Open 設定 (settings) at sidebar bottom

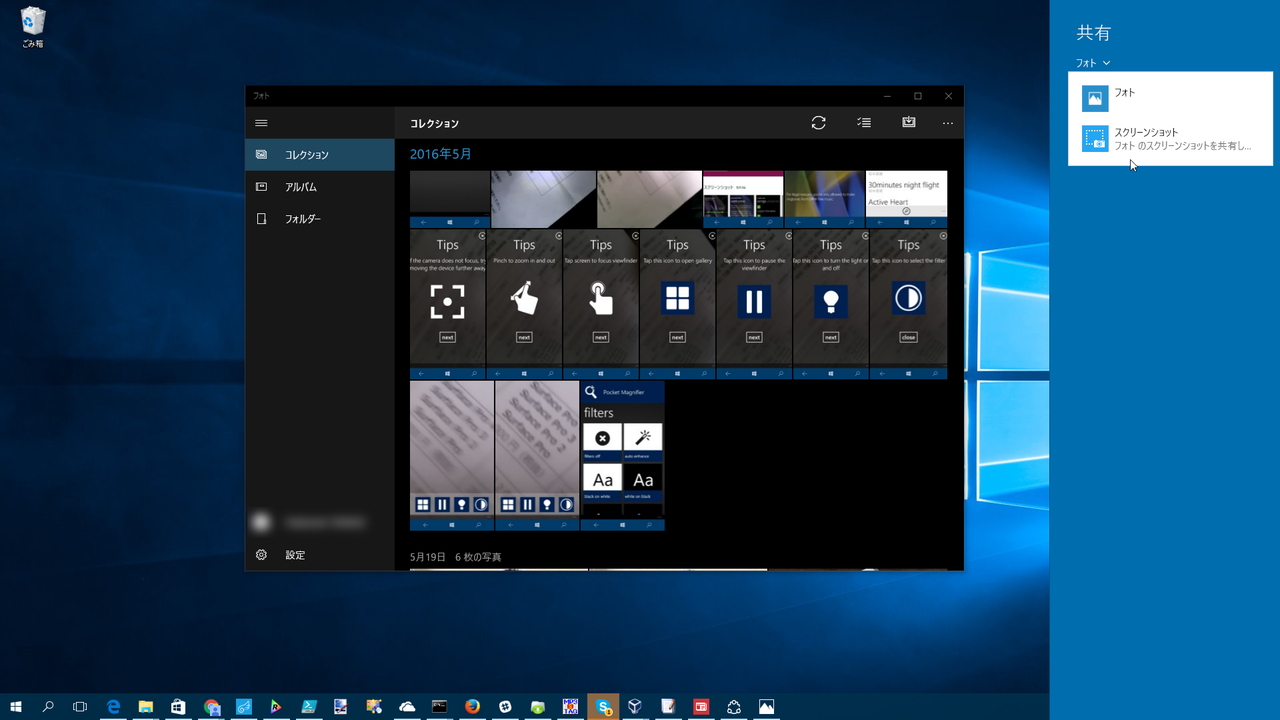point(294,555)
